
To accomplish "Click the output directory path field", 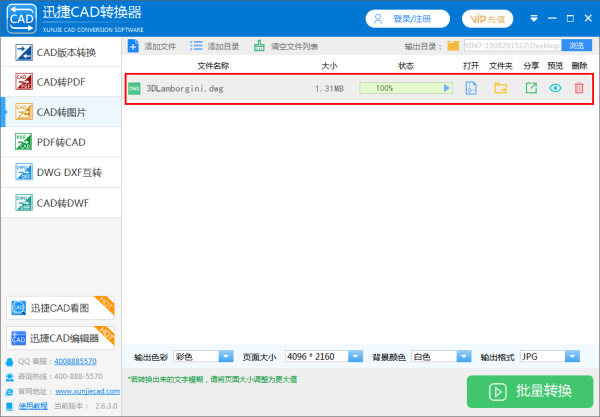I will click(x=513, y=46).
